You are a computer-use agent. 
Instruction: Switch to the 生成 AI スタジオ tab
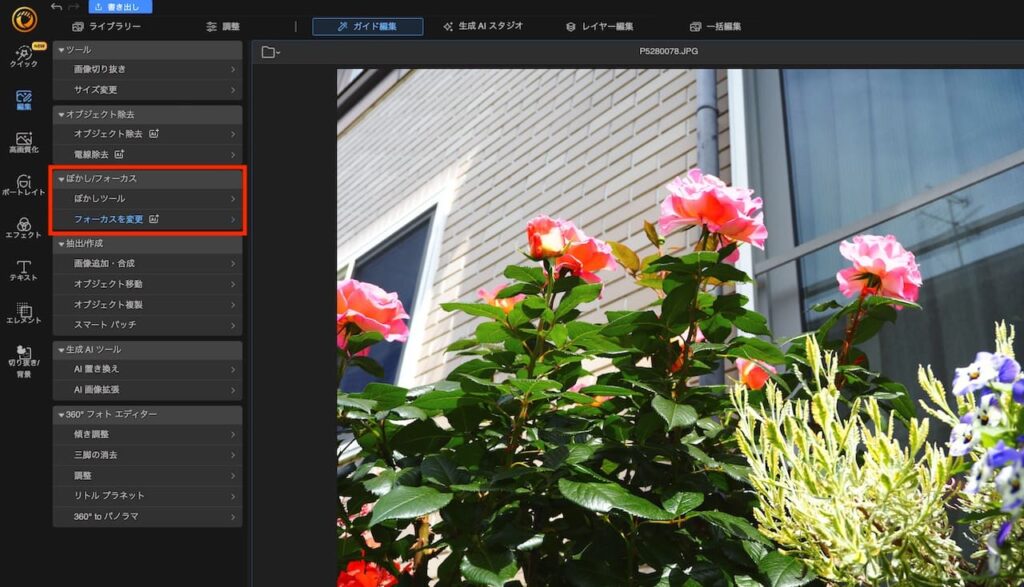[x=483, y=26]
